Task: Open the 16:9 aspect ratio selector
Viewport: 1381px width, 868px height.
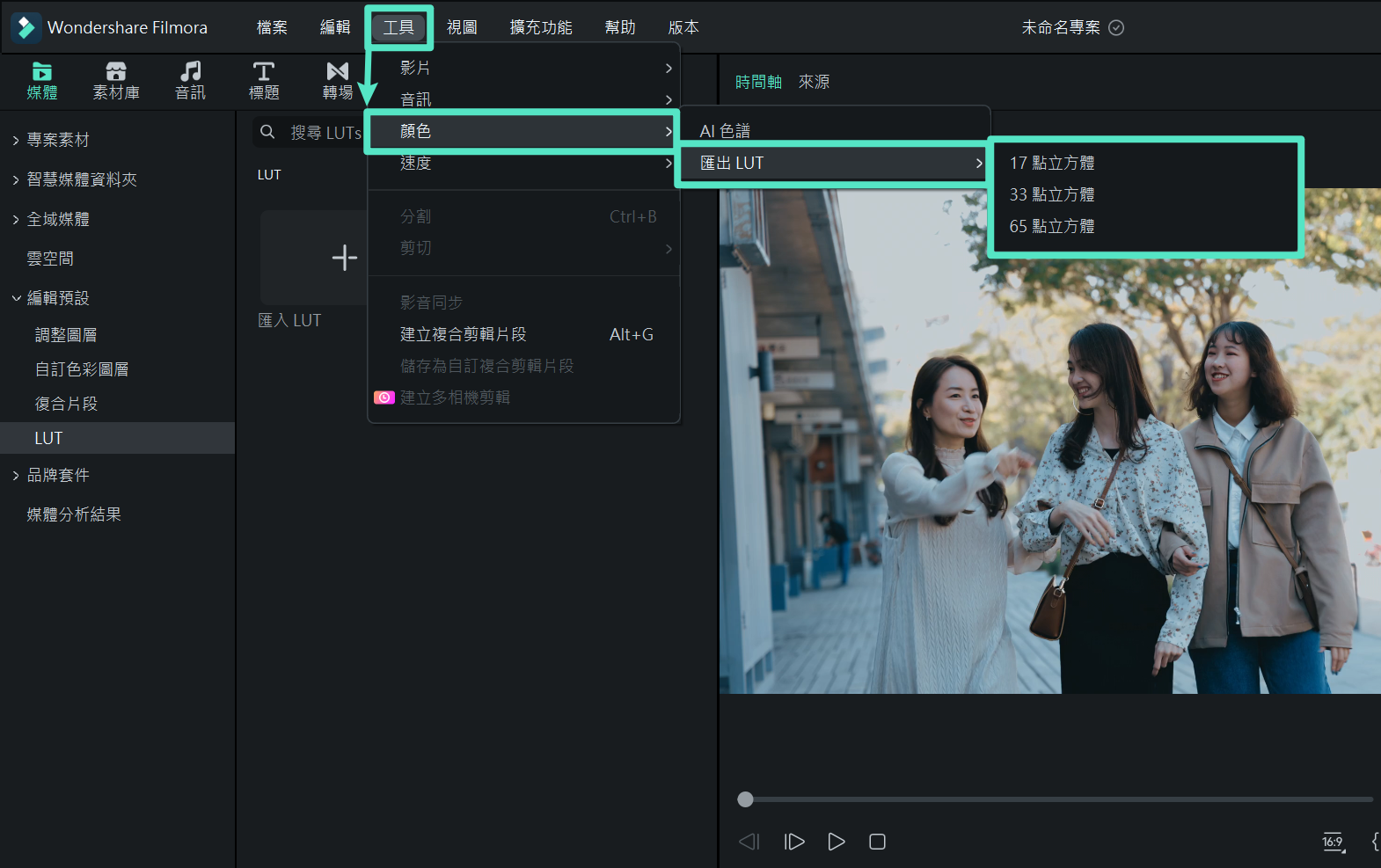Action: [1334, 842]
